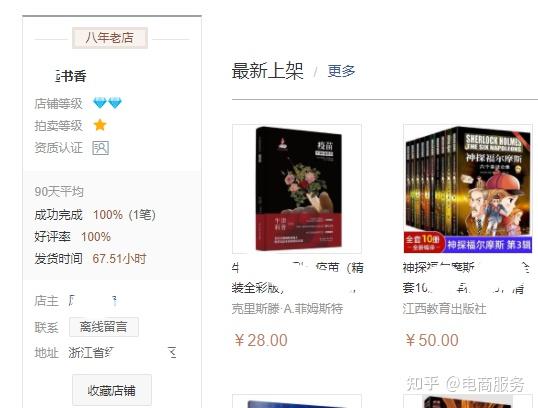Open the Sherlock Holmes box set thumbnail
The width and height of the screenshot is (538, 408).
(468, 189)
